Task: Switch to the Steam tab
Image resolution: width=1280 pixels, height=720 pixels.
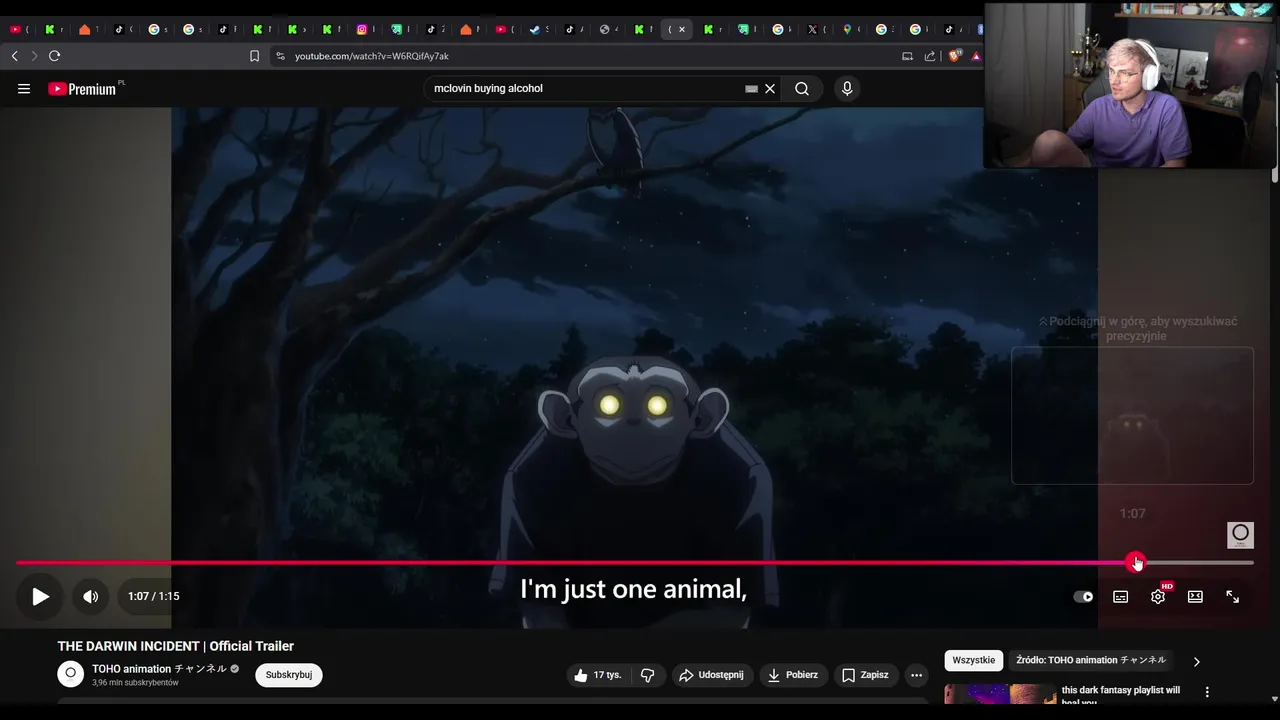Action: click(535, 29)
